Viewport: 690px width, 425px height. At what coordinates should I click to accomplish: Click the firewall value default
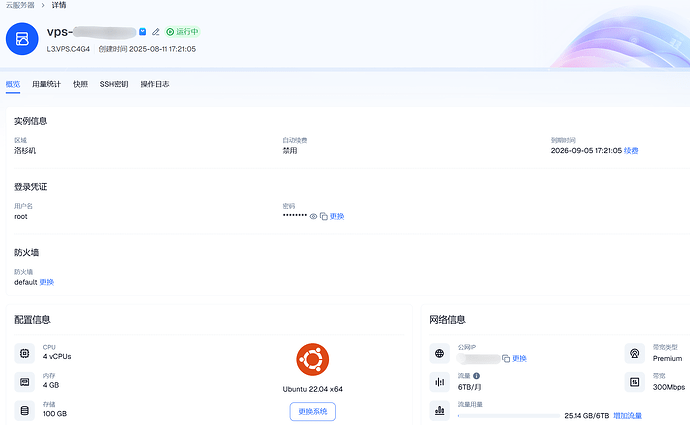[26, 282]
